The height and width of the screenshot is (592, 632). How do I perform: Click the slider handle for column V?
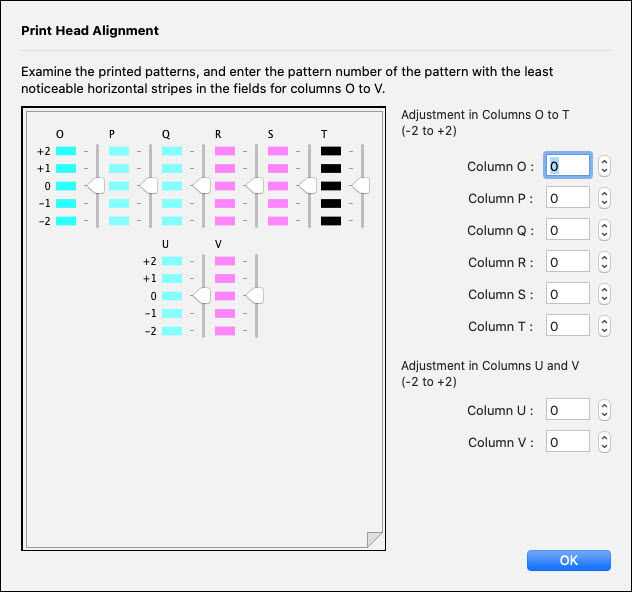pyautogui.click(x=254, y=296)
